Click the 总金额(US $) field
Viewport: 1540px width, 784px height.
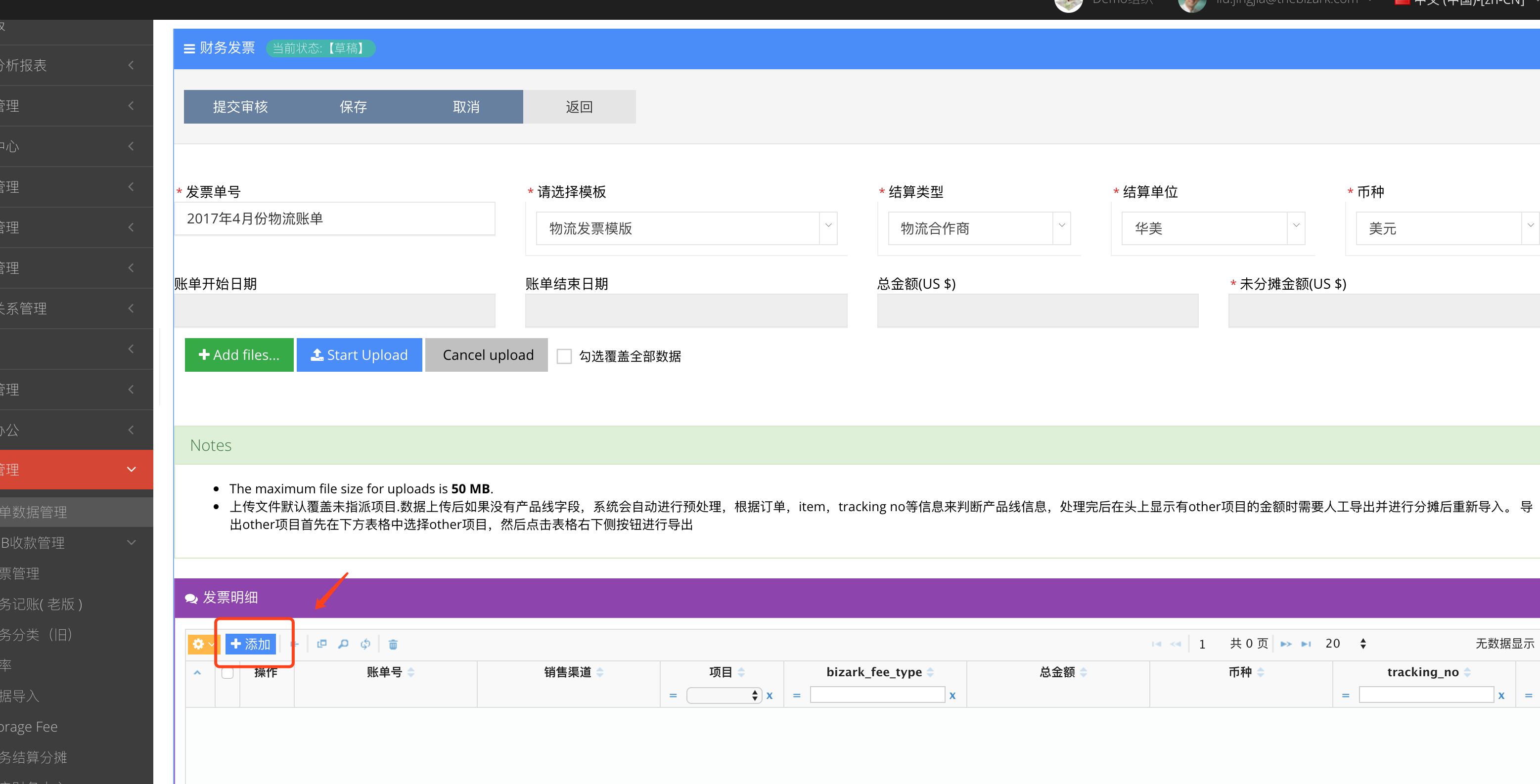[x=1038, y=311]
